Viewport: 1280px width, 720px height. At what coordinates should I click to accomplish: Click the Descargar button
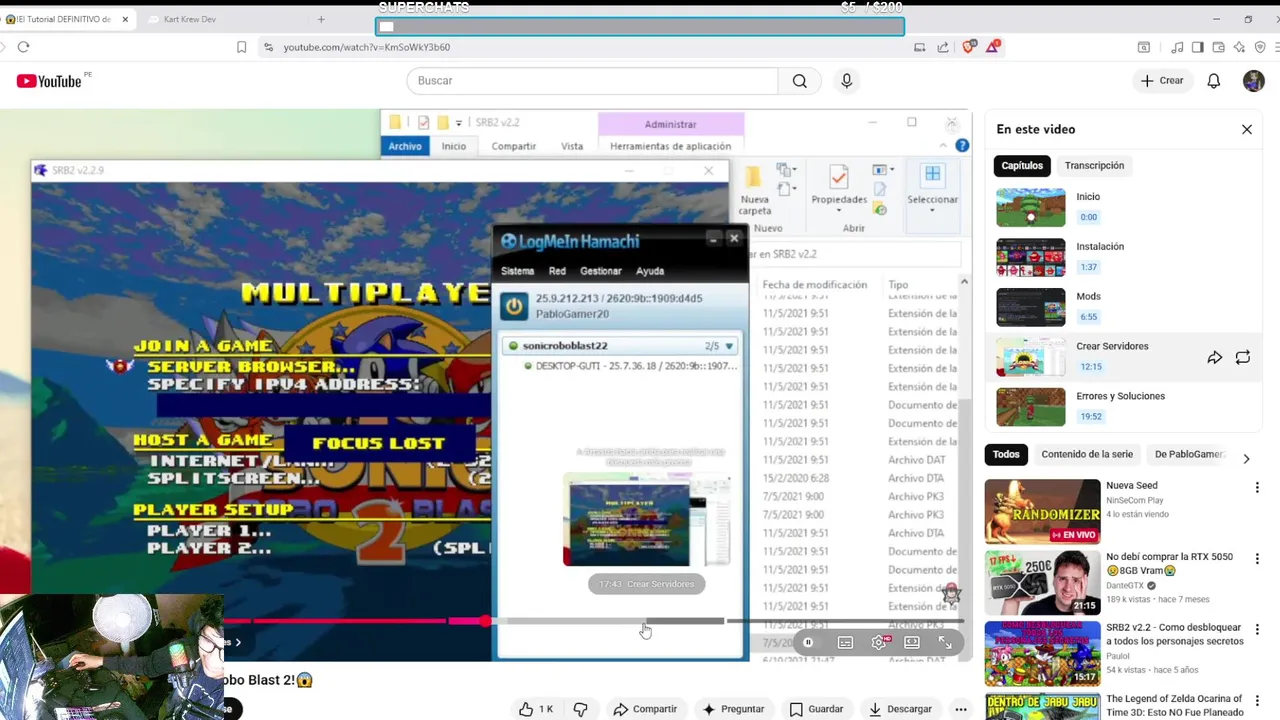point(900,709)
